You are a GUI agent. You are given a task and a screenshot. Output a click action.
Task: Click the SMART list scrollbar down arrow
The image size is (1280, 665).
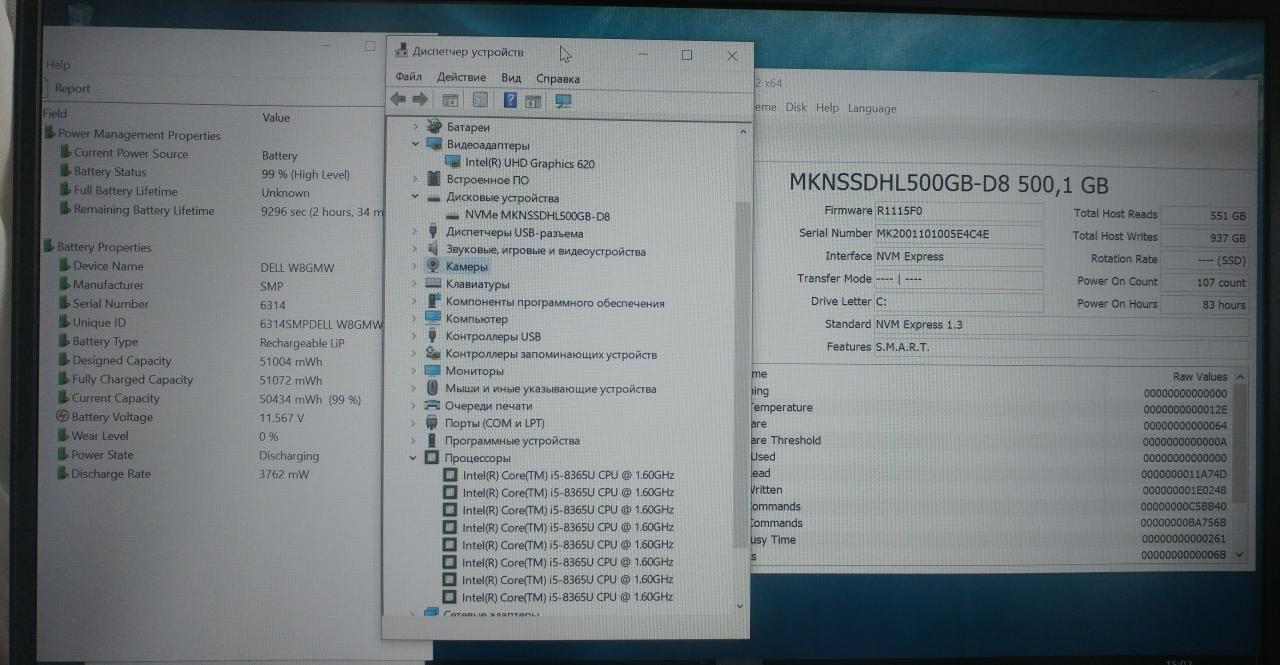click(x=1240, y=554)
